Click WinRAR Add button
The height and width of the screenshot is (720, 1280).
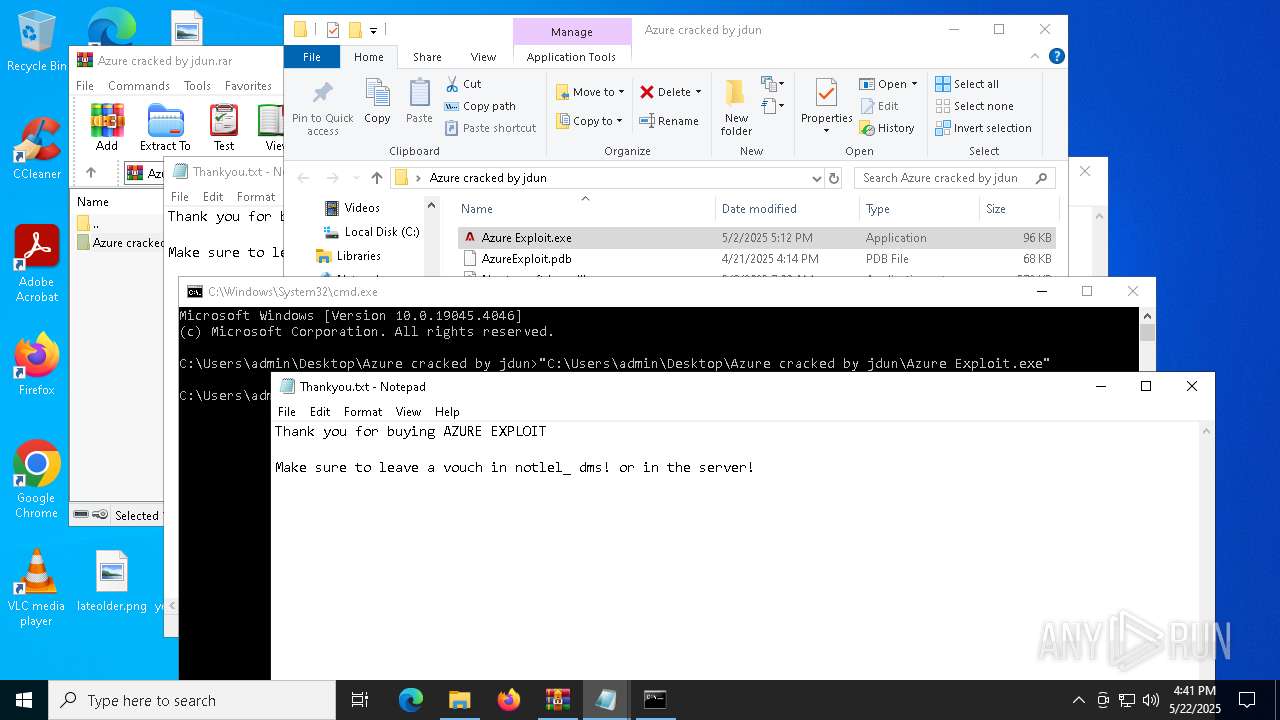(107, 127)
